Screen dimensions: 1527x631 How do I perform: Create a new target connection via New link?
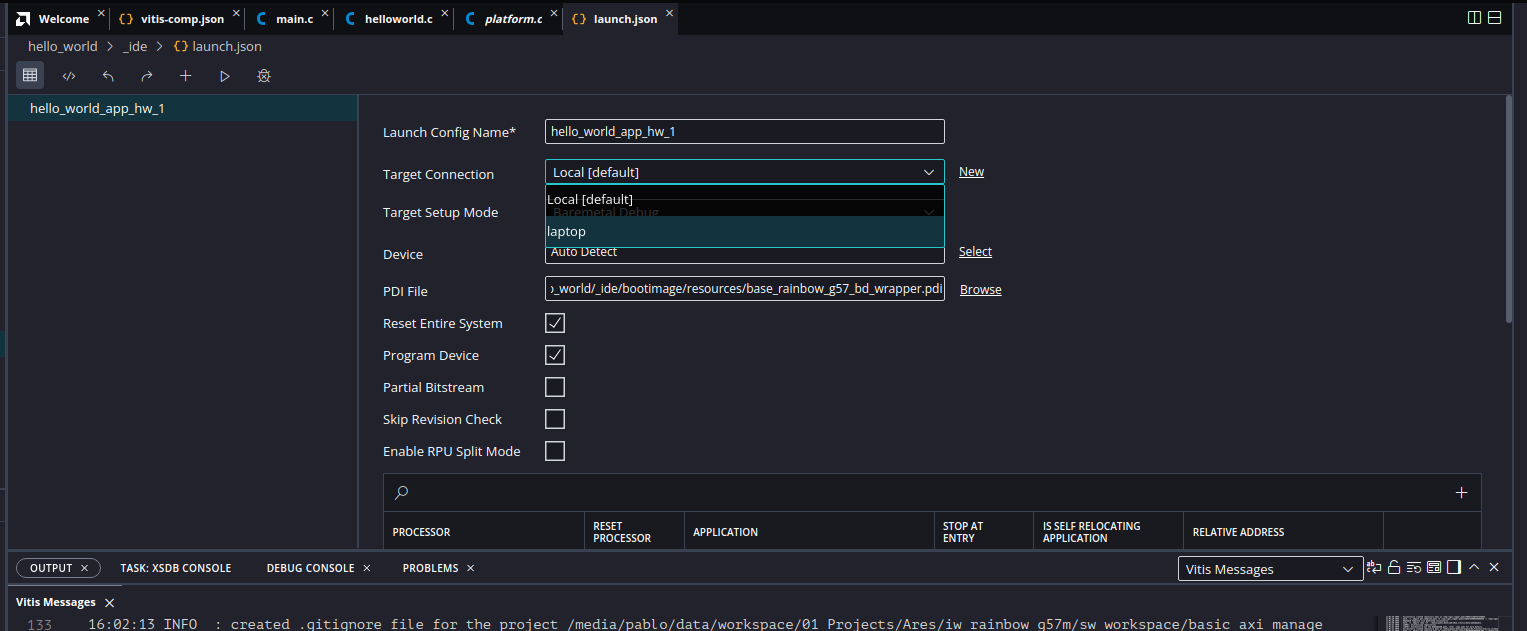click(x=971, y=171)
